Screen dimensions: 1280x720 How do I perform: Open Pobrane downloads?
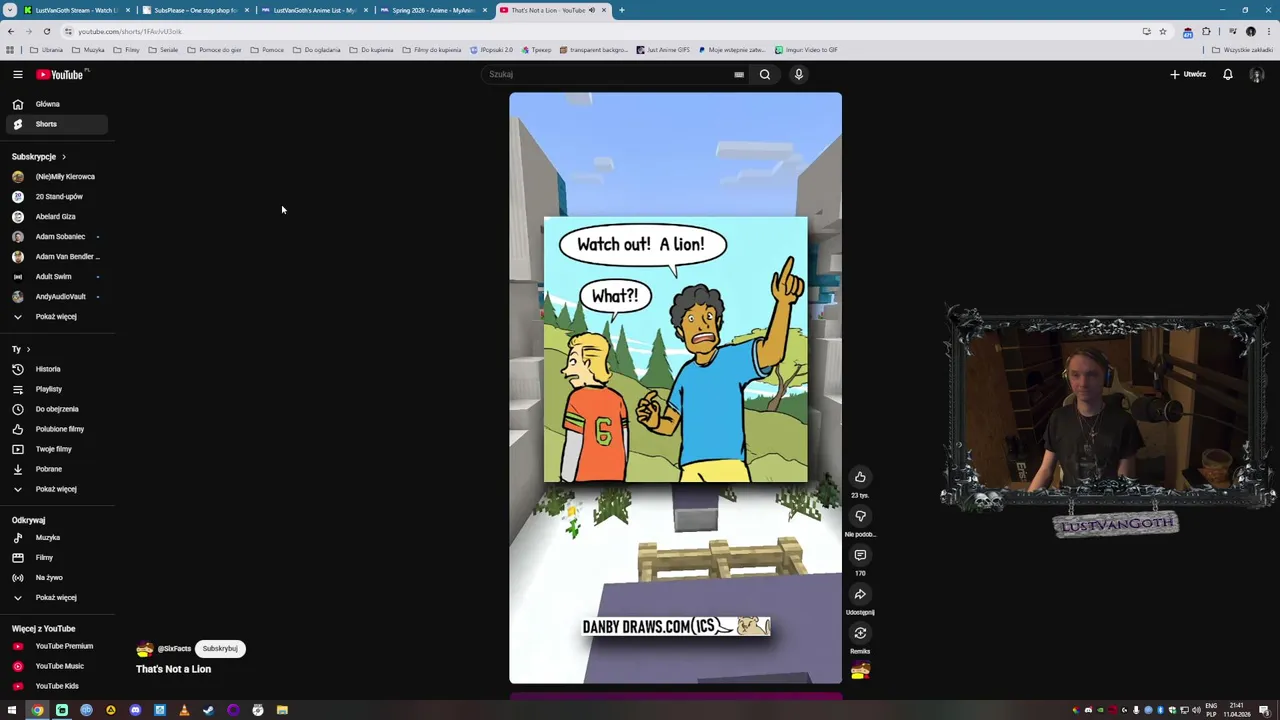click(55, 469)
